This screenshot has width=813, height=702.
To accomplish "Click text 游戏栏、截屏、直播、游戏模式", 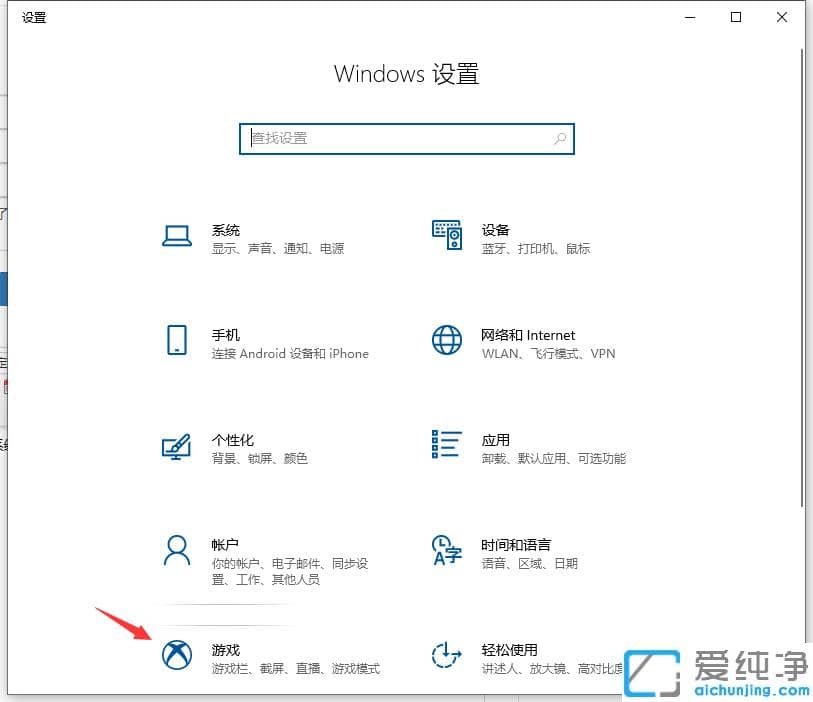I will point(296,668).
